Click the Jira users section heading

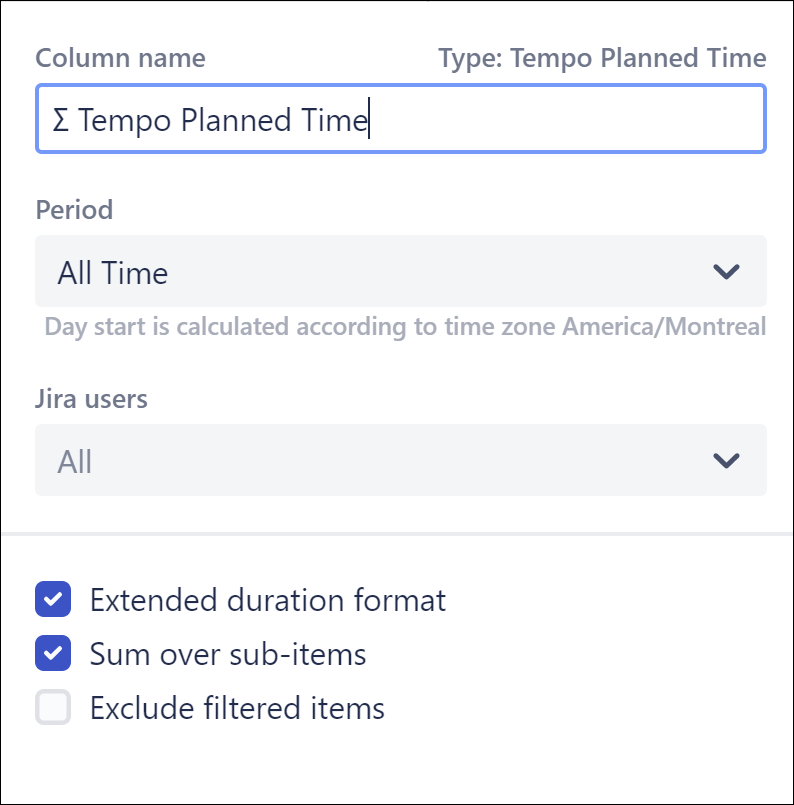[x=91, y=398]
